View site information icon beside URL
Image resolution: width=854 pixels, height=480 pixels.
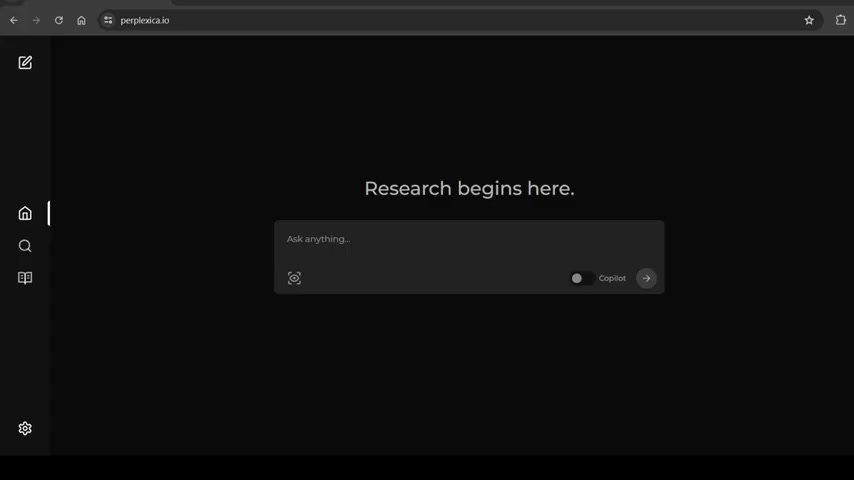[x=108, y=20]
